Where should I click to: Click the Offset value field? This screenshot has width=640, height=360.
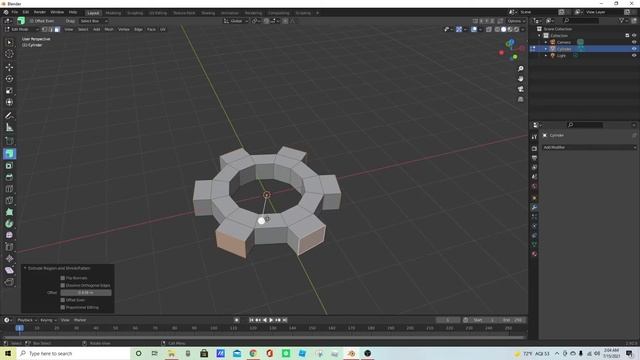point(86,293)
